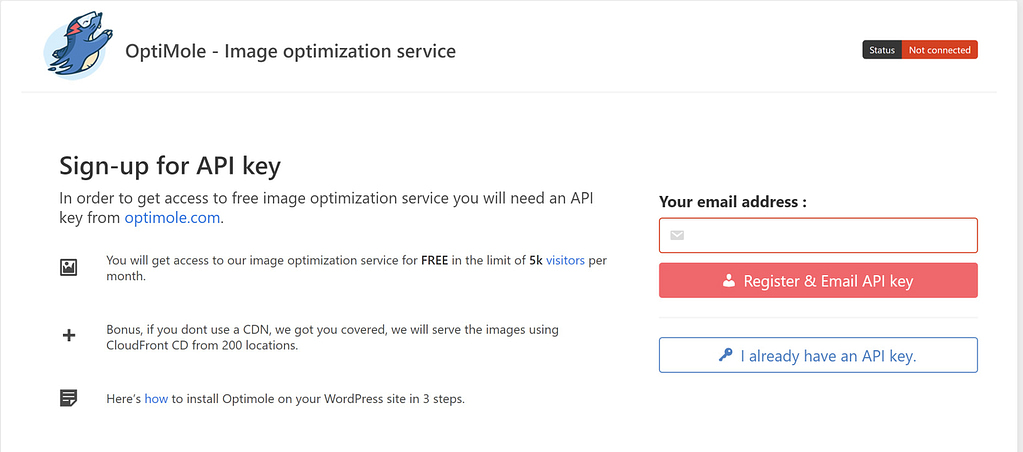Click the image picture icon beside FREE text

68,267
